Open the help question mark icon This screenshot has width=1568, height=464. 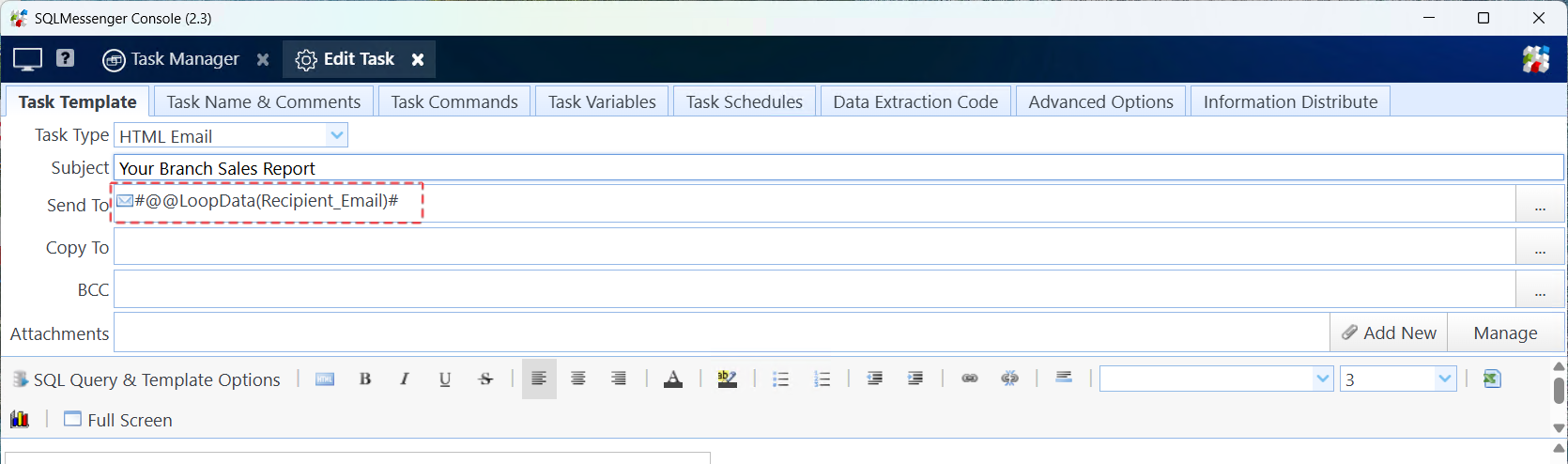tap(65, 58)
